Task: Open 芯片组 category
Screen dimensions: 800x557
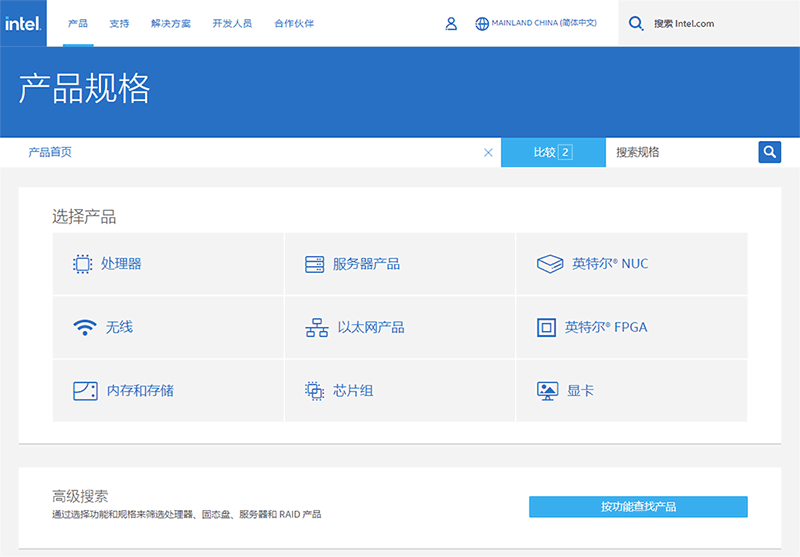Action: [399, 391]
